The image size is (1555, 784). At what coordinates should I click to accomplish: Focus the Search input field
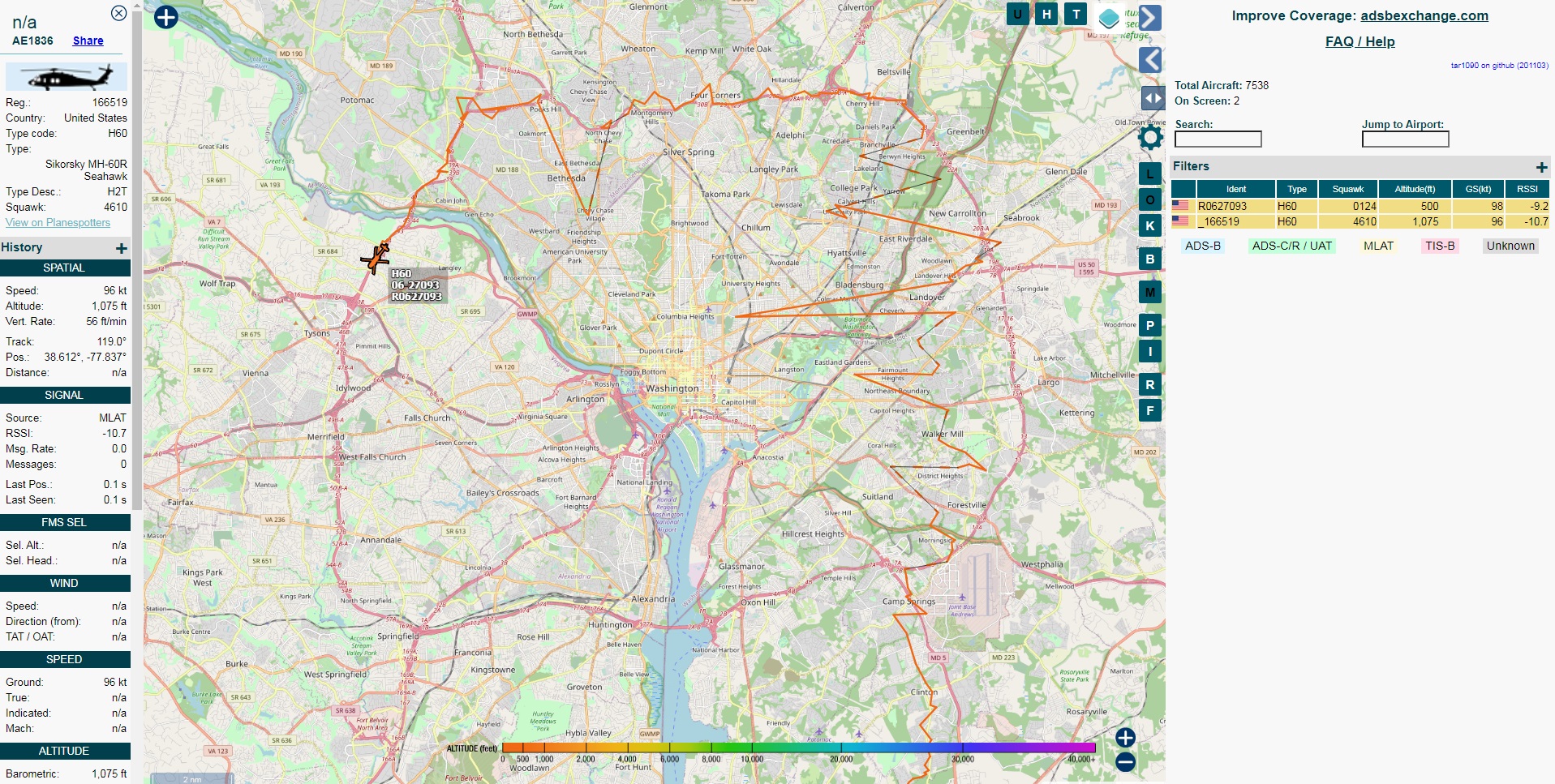[x=1218, y=139]
